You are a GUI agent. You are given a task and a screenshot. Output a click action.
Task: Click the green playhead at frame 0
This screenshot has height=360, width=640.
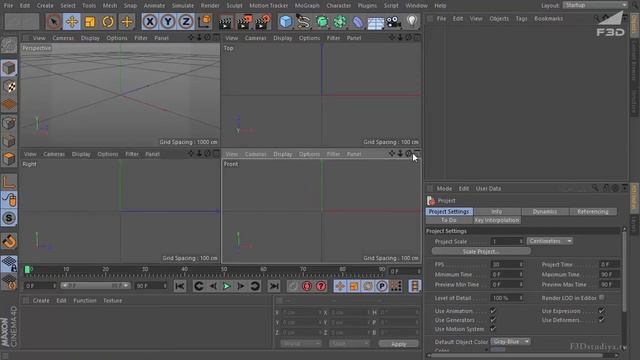coord(27,269)
